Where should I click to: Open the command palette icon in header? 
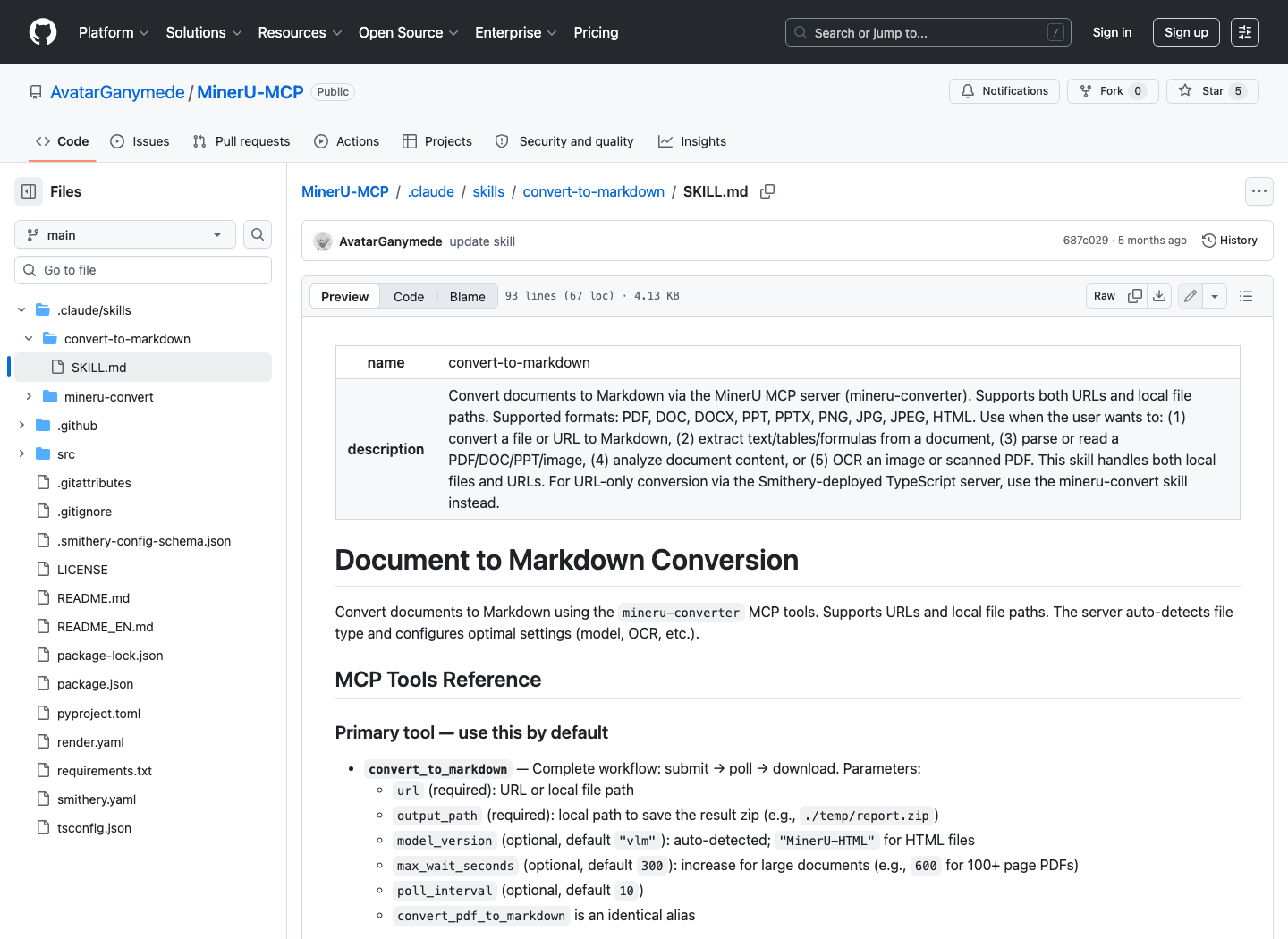tap(1245, 32)
